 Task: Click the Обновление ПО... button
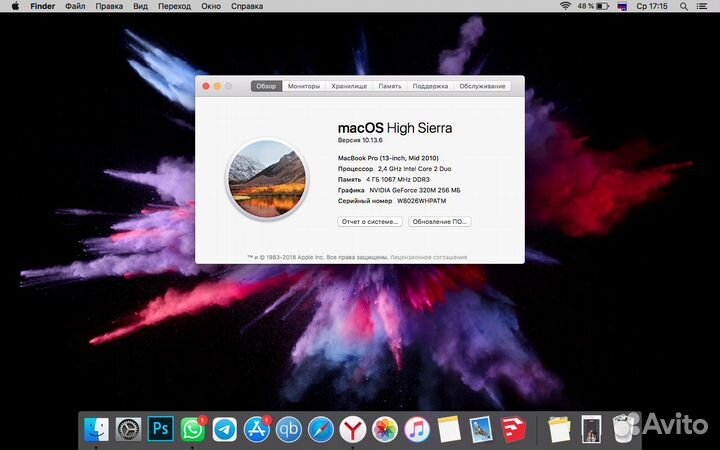(439, 221)
